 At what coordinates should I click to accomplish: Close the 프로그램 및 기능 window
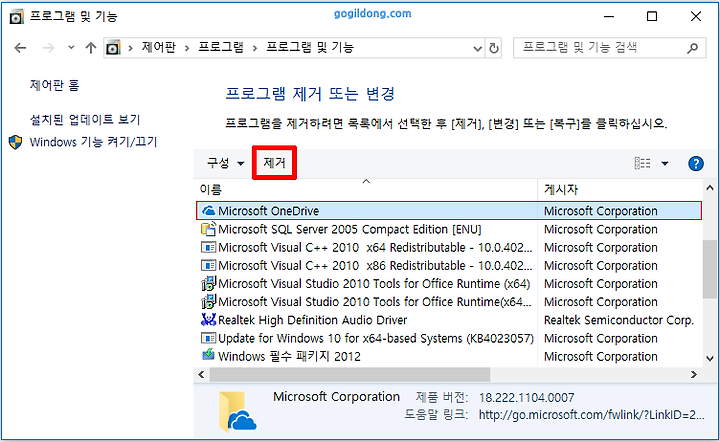(x=696, y=17)
